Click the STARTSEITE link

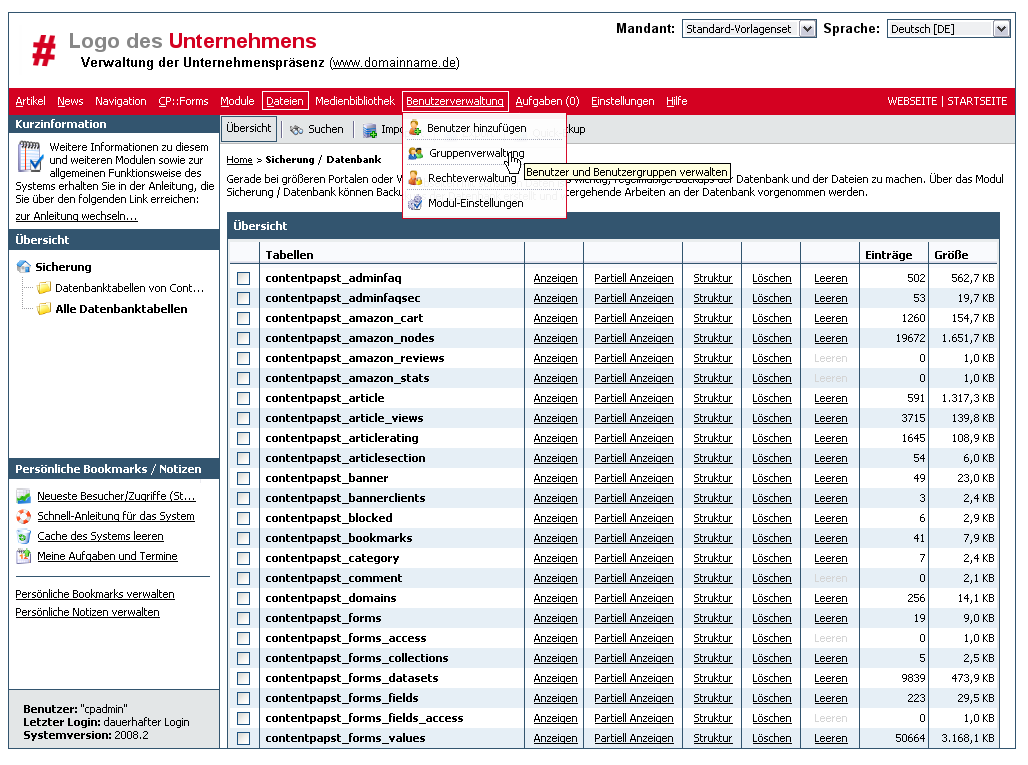[x=977, y=101]
